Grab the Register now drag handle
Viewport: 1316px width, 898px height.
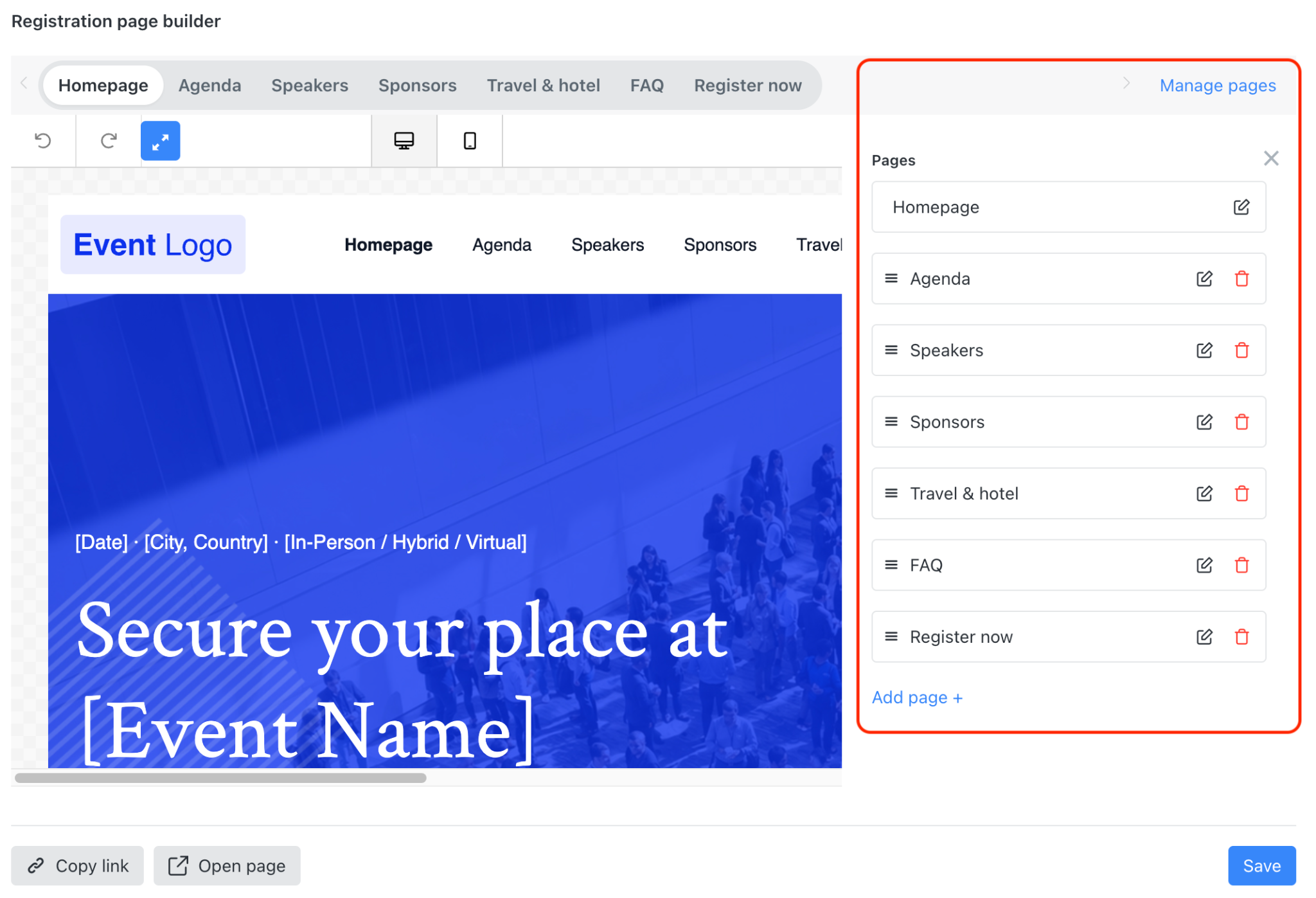(x=891, y=636)
